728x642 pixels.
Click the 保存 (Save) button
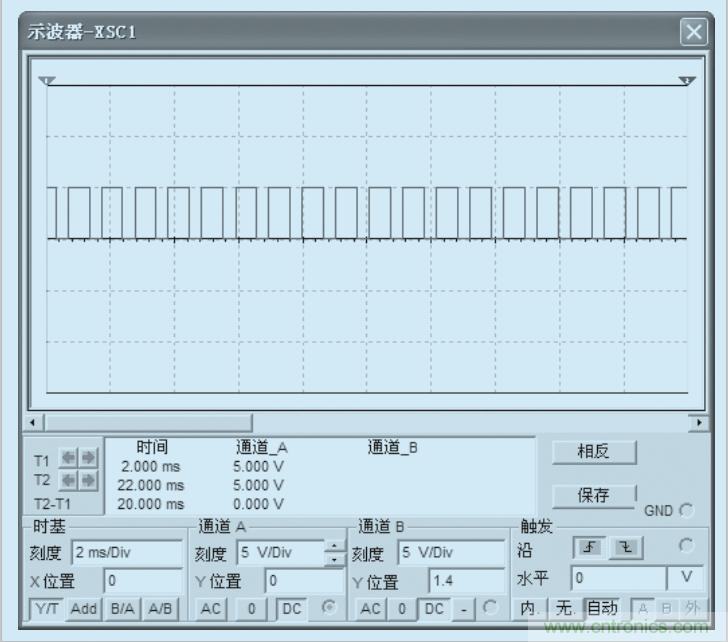click(x=593, y=496)
